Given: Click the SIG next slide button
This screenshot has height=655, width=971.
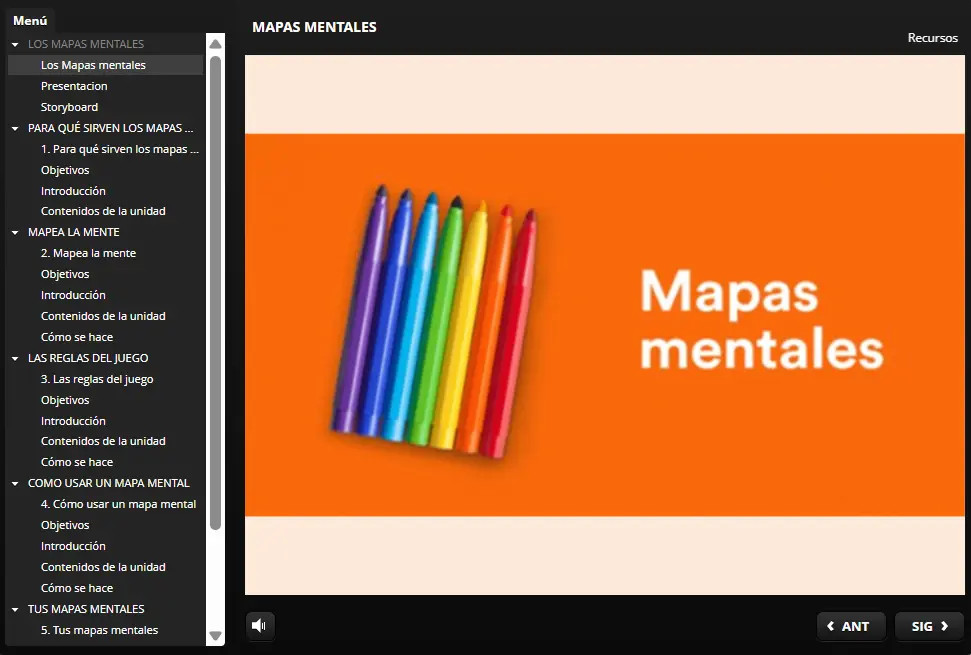Looking at the screenshot, I should [929, 626].
